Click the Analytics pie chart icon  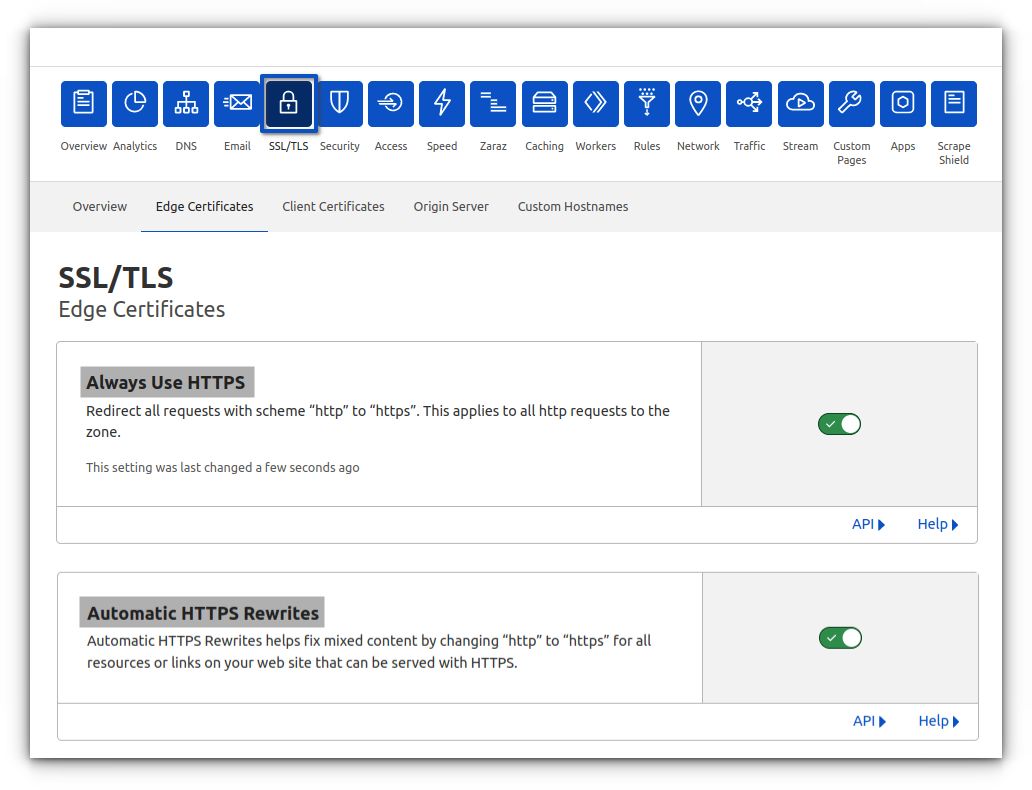tap(135, 103)
